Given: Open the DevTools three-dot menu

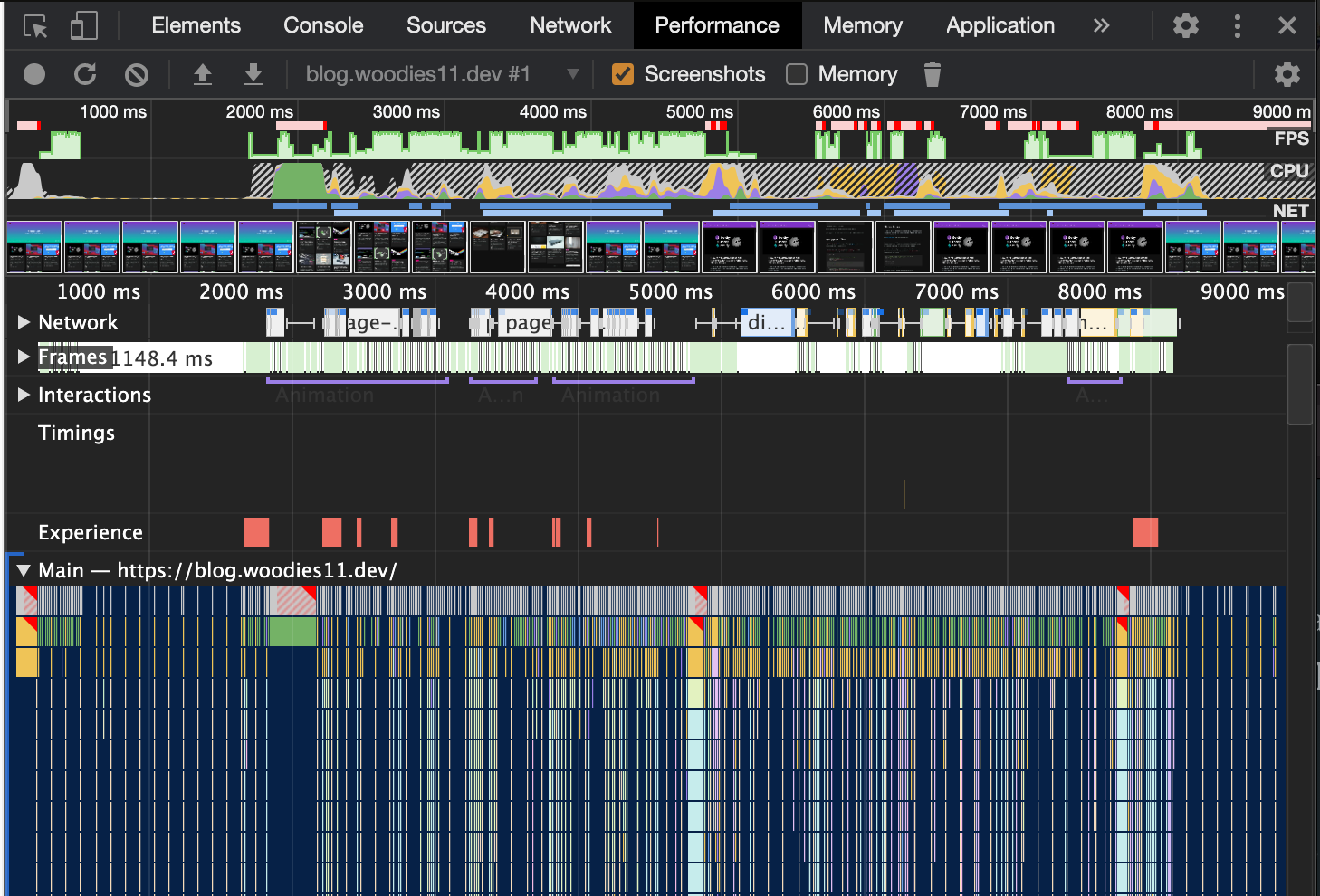Looking at the screenshot, I should [1237, 25].
